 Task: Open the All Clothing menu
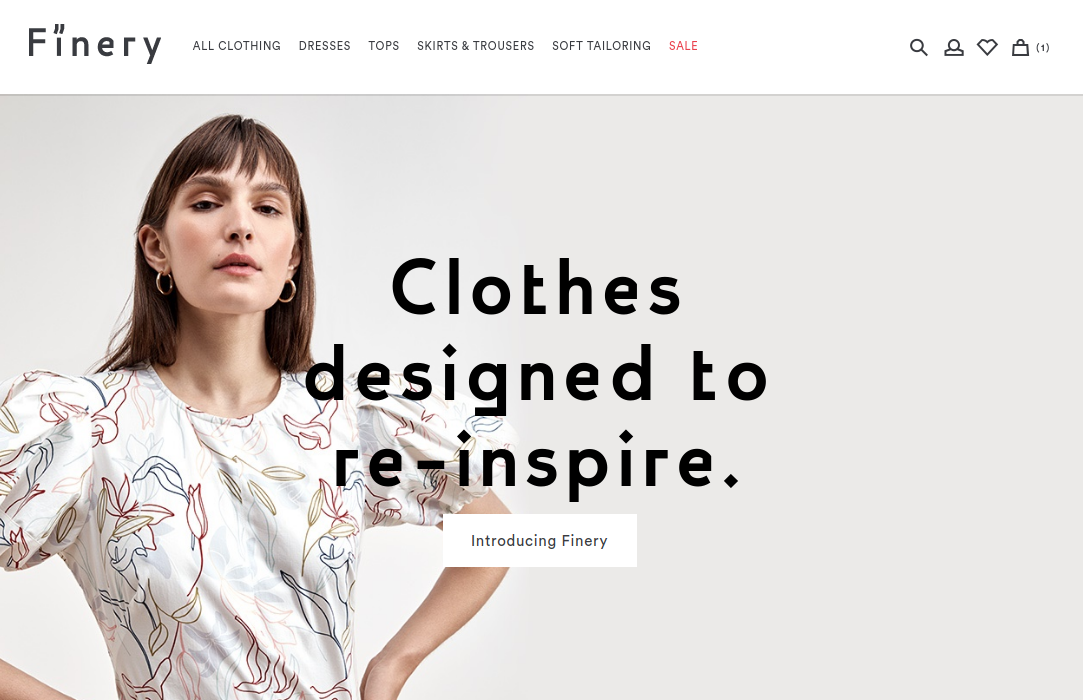click(x=236, y=46)
